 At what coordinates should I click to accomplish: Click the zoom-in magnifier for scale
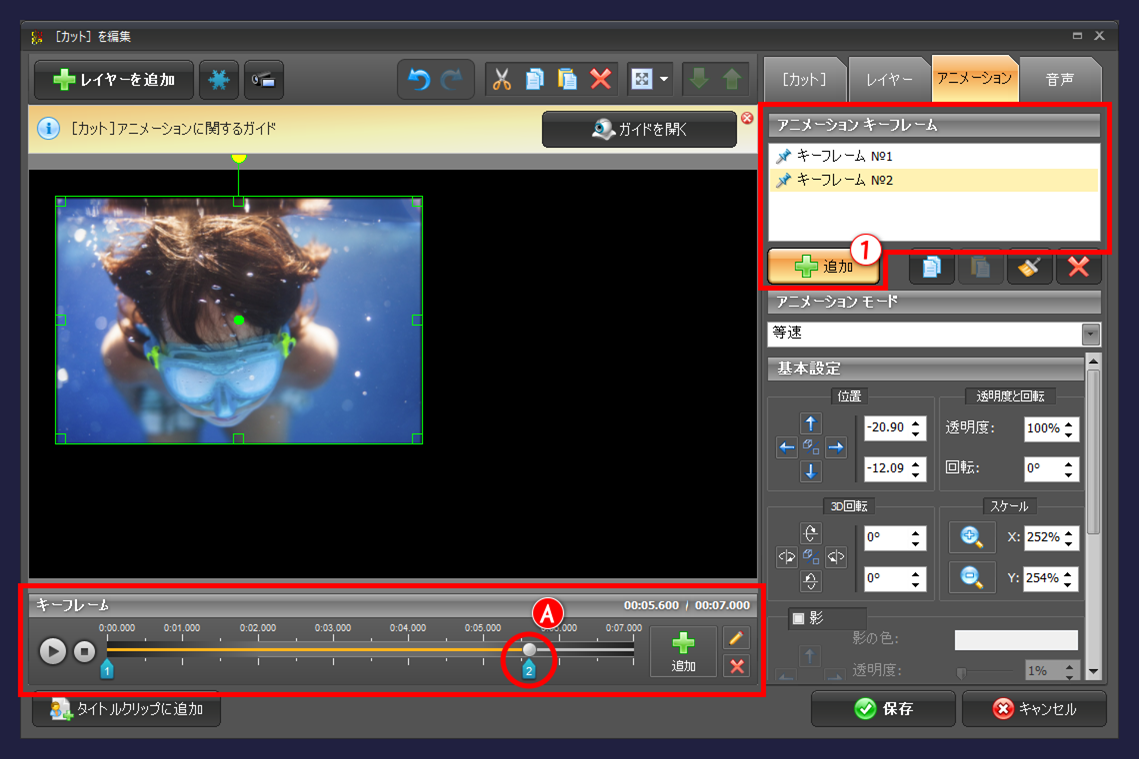[x=971, y=537]
